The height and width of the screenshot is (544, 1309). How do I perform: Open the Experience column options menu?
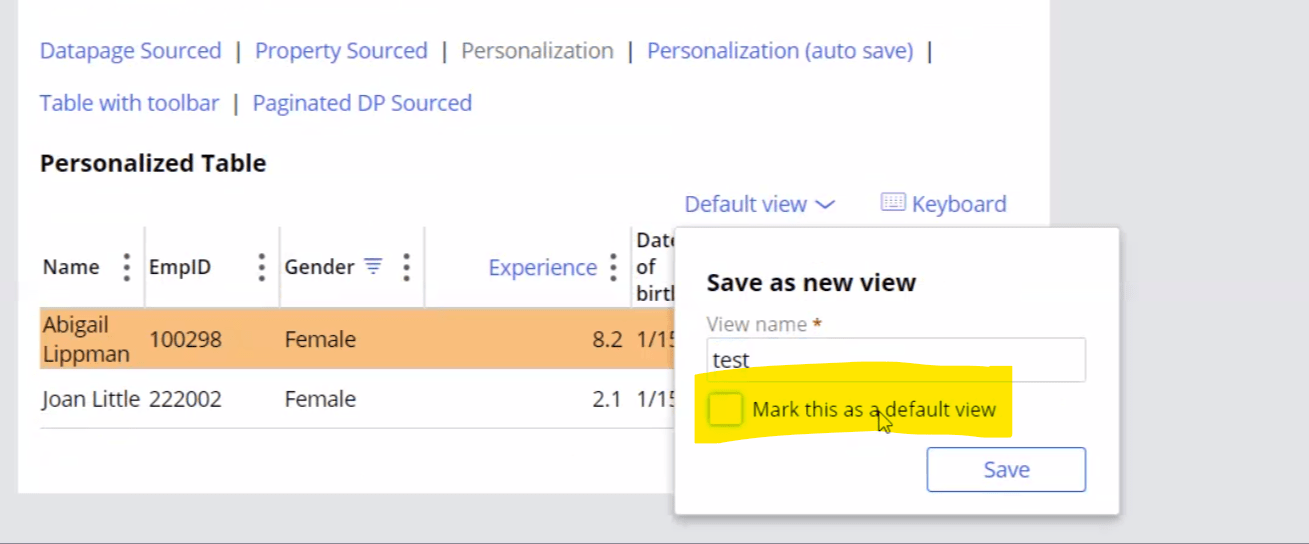tap(614, 267)
